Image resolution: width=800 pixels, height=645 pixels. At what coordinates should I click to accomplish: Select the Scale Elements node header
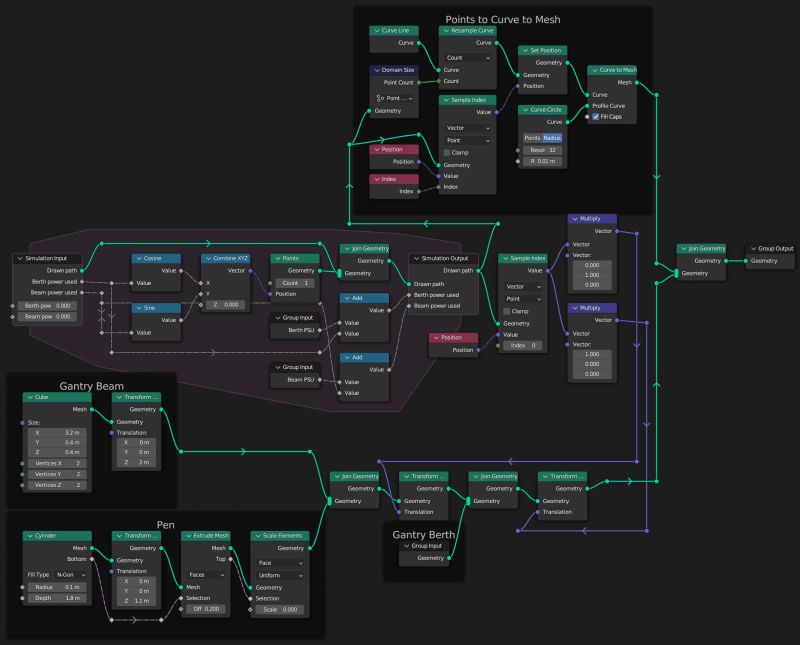coord(279,535)
